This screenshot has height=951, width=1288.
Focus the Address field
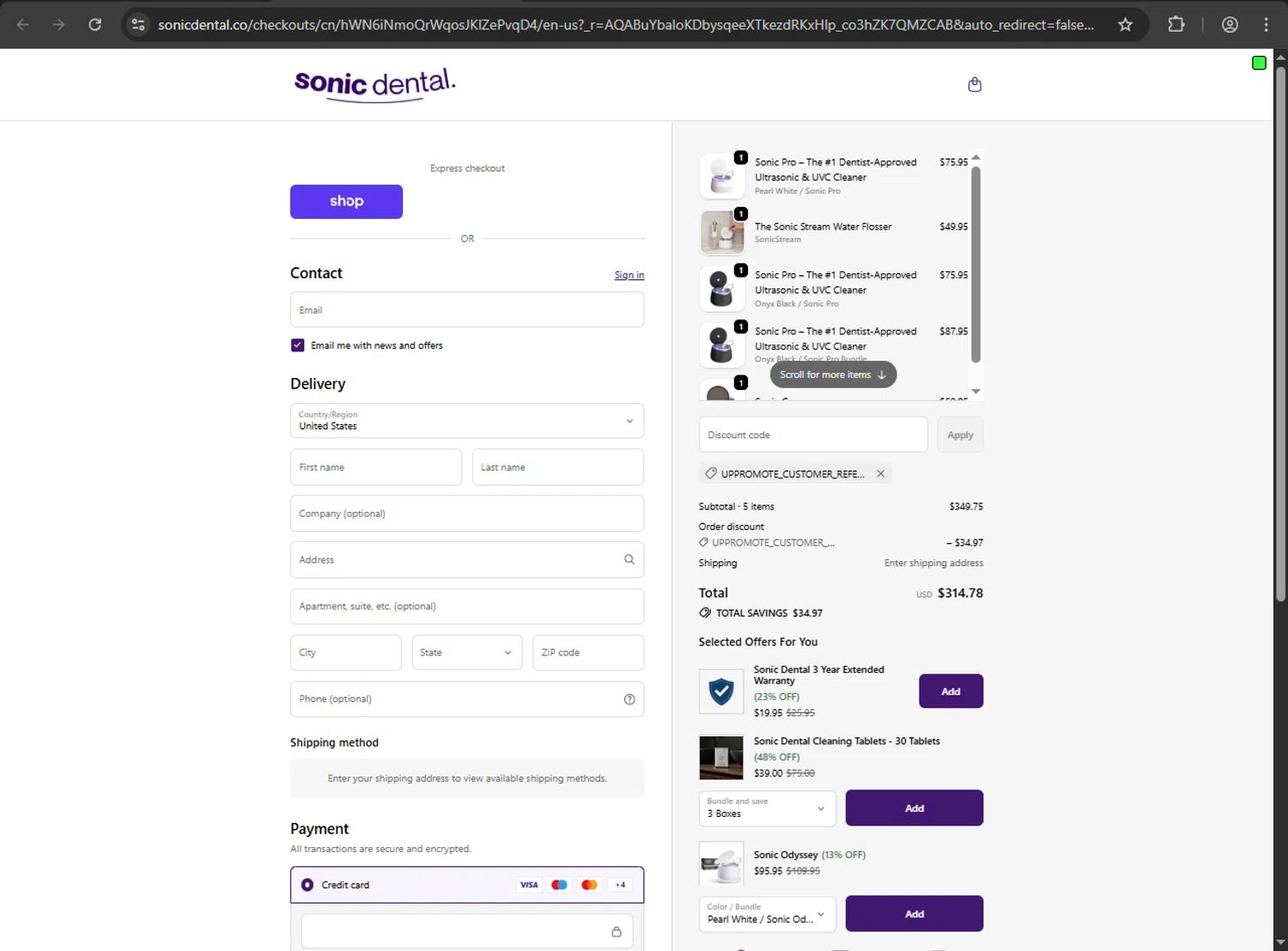pyautogui.click(x=467, y=560)
